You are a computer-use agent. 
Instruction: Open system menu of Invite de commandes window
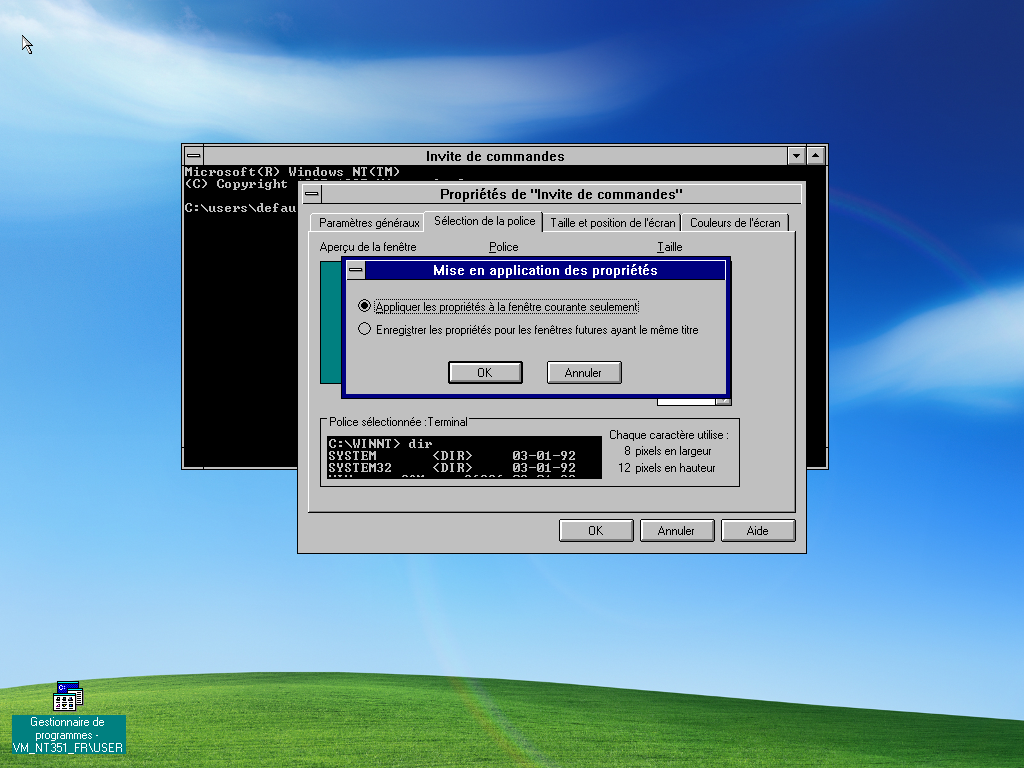pyautogui.click(x=194, y=156)
